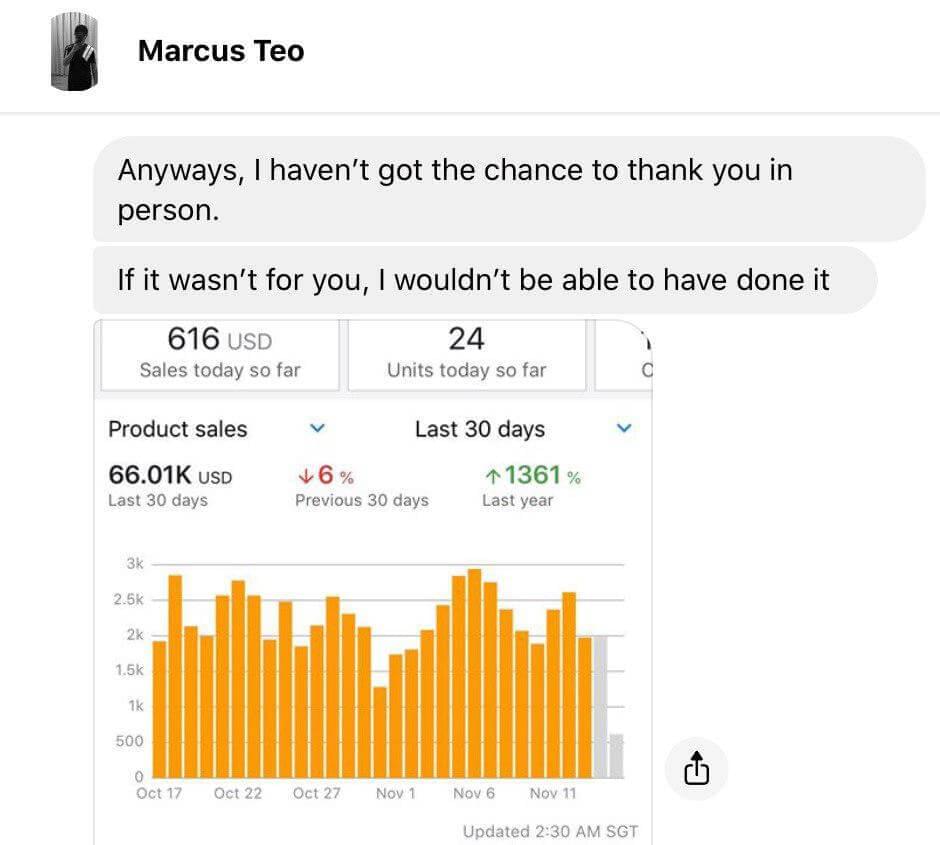
Task: Expand the Product sales dropdown chevron
Action: (317, 428)
